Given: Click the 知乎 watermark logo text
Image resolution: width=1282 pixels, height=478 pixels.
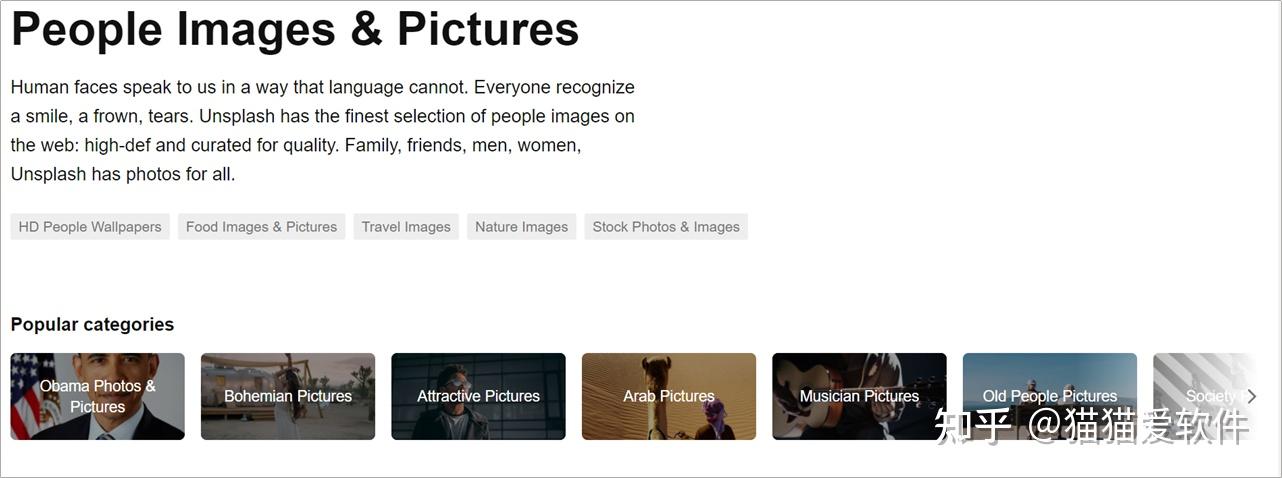Looking at the screenshot, I should (x=972, y=427).
